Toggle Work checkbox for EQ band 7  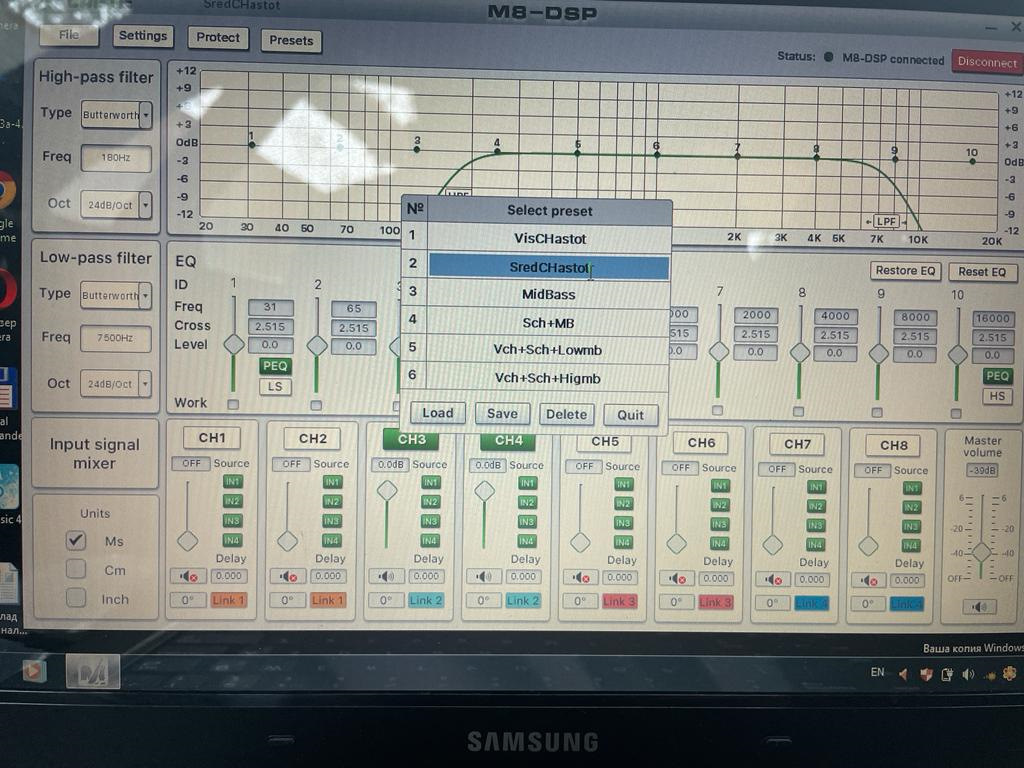point(718,410)
